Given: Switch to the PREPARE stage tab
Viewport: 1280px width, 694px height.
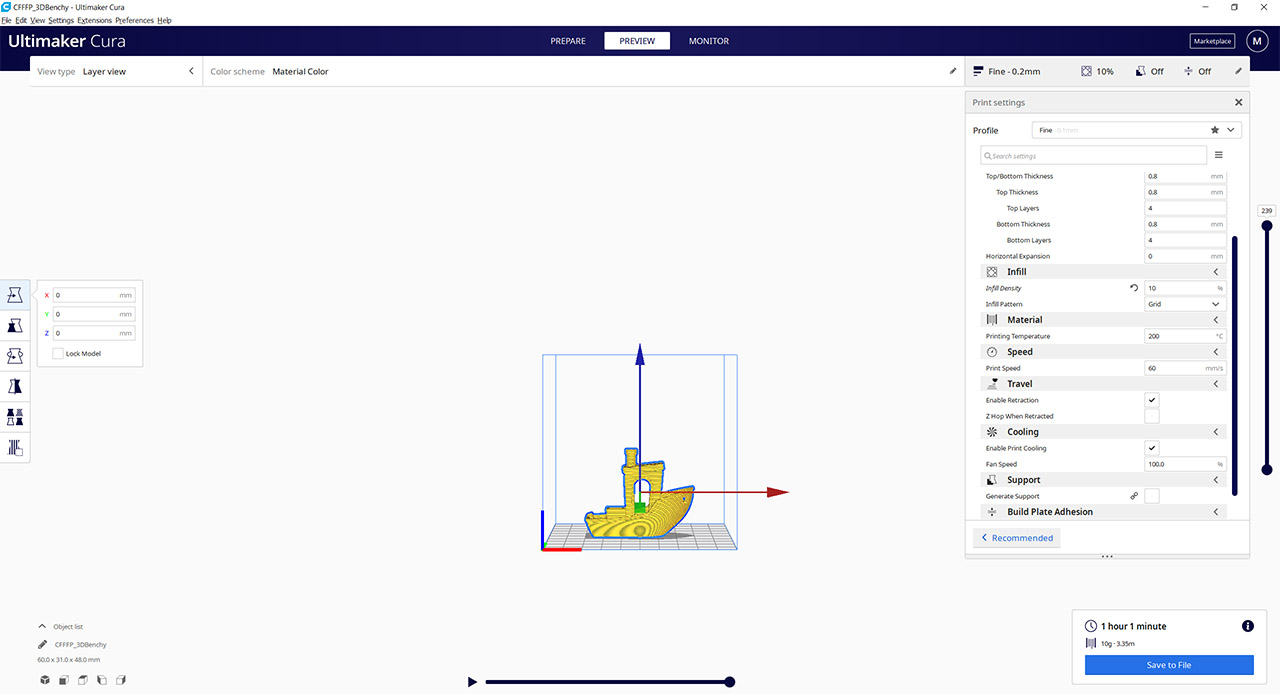Looking at the screenshot, I should (x=567, y=41).
